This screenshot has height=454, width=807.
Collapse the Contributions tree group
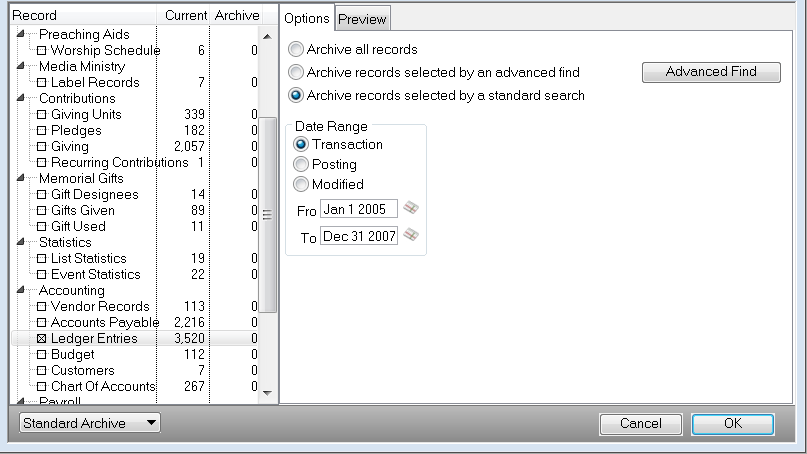[x=21, y=99]
